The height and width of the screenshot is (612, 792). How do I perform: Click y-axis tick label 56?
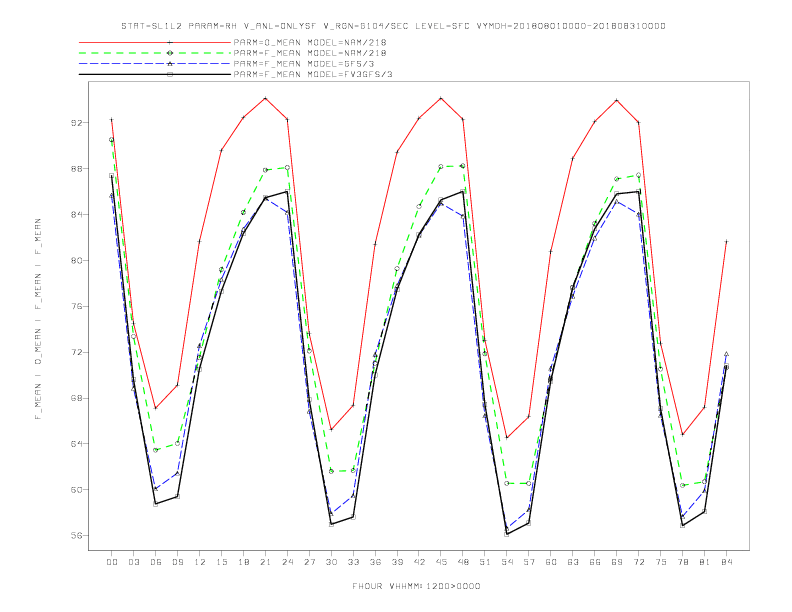pos(75,536)
